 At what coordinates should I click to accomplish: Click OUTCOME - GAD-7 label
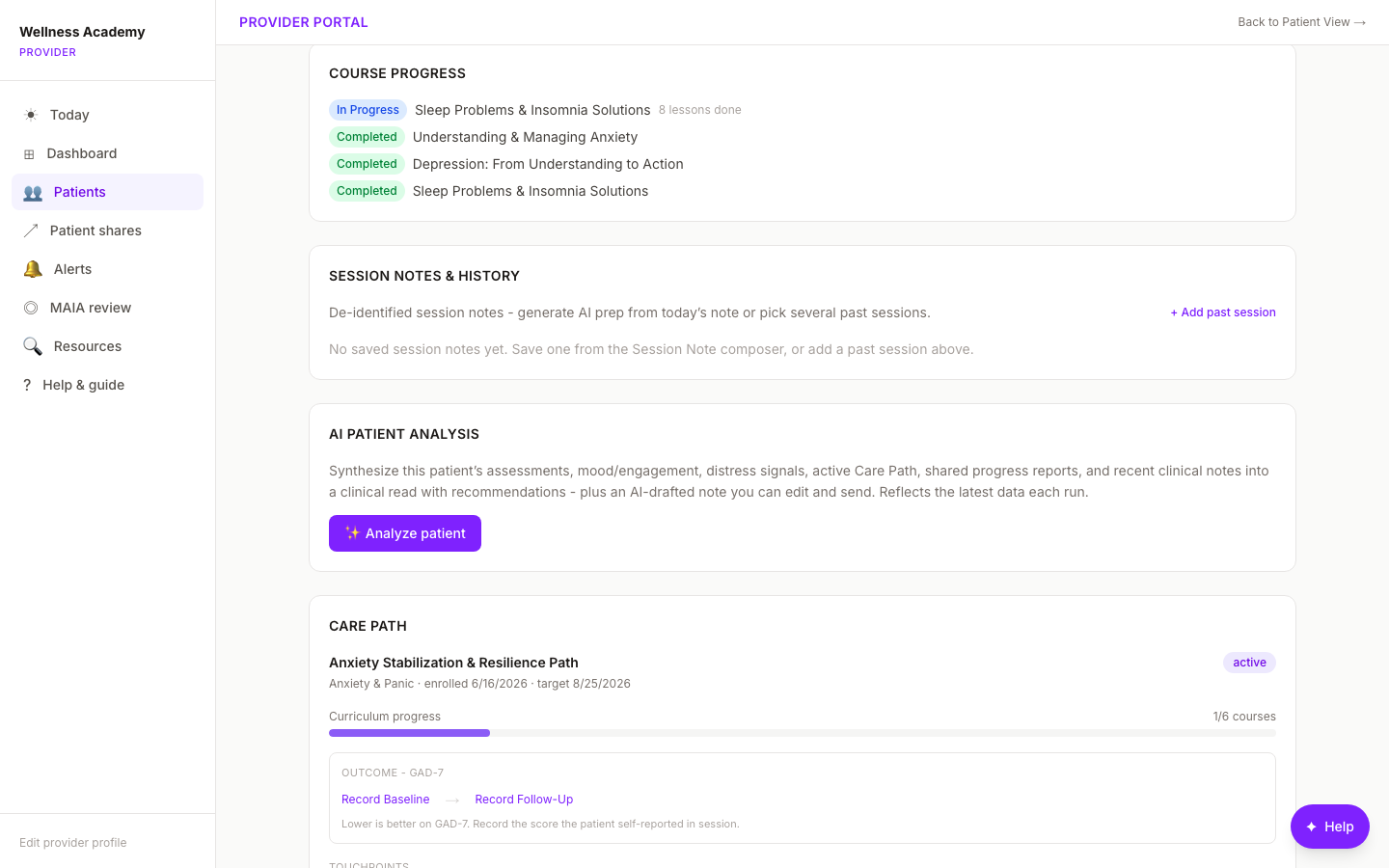(393, 773)
